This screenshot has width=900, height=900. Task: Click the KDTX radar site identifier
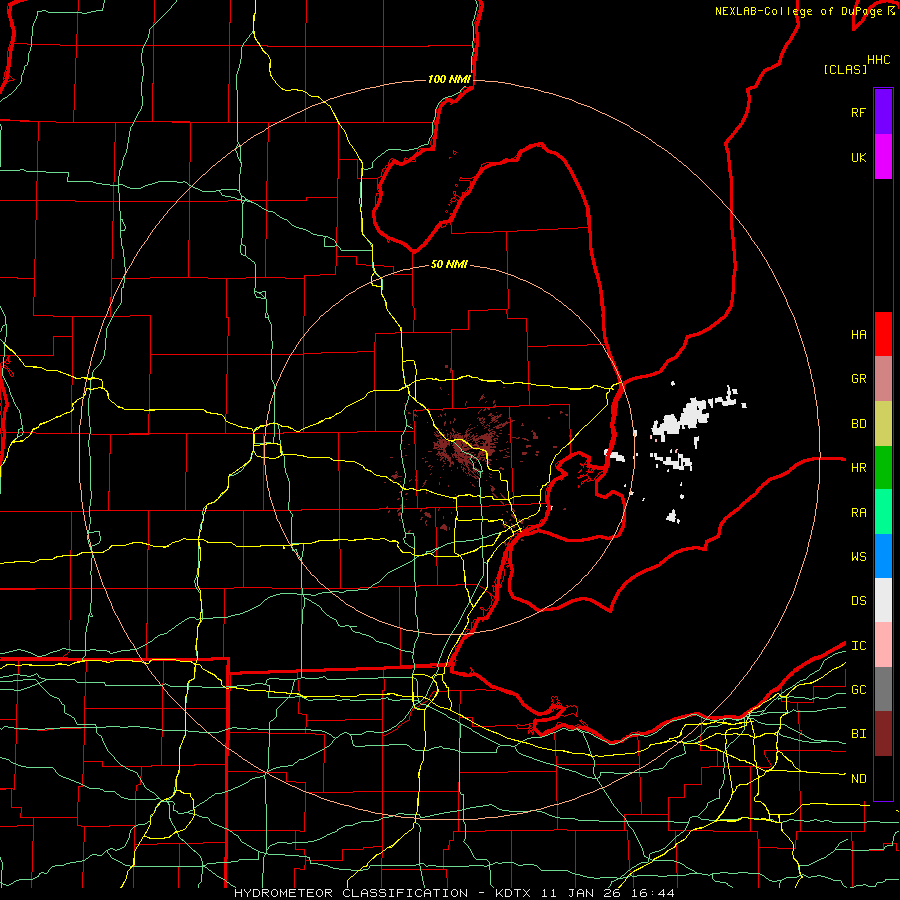coord(514,893)
